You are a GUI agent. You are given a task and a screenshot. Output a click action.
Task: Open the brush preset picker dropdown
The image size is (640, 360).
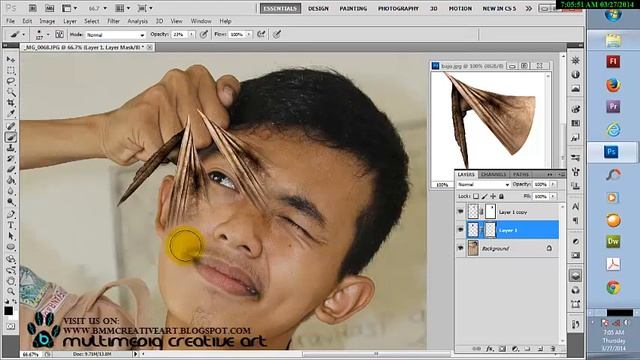click(x=48, y=35)
